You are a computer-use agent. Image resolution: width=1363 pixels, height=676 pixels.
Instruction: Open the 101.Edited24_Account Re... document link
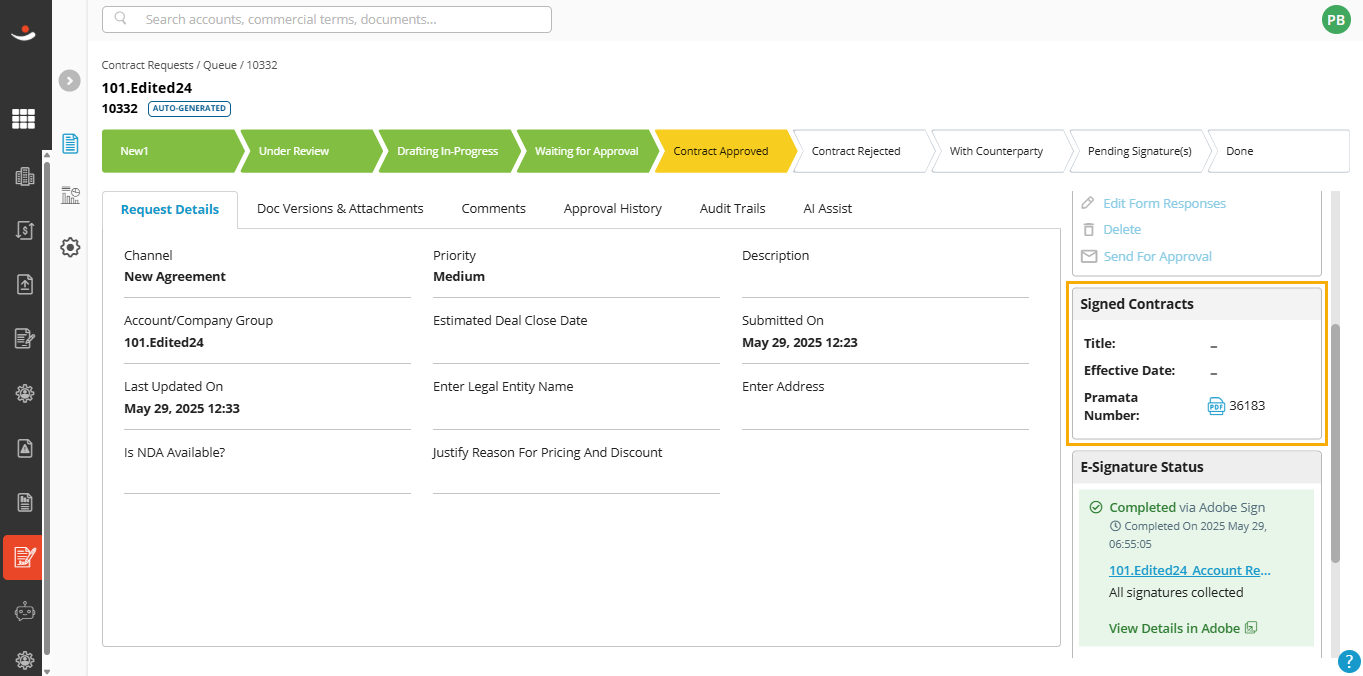coord(1189,570)
